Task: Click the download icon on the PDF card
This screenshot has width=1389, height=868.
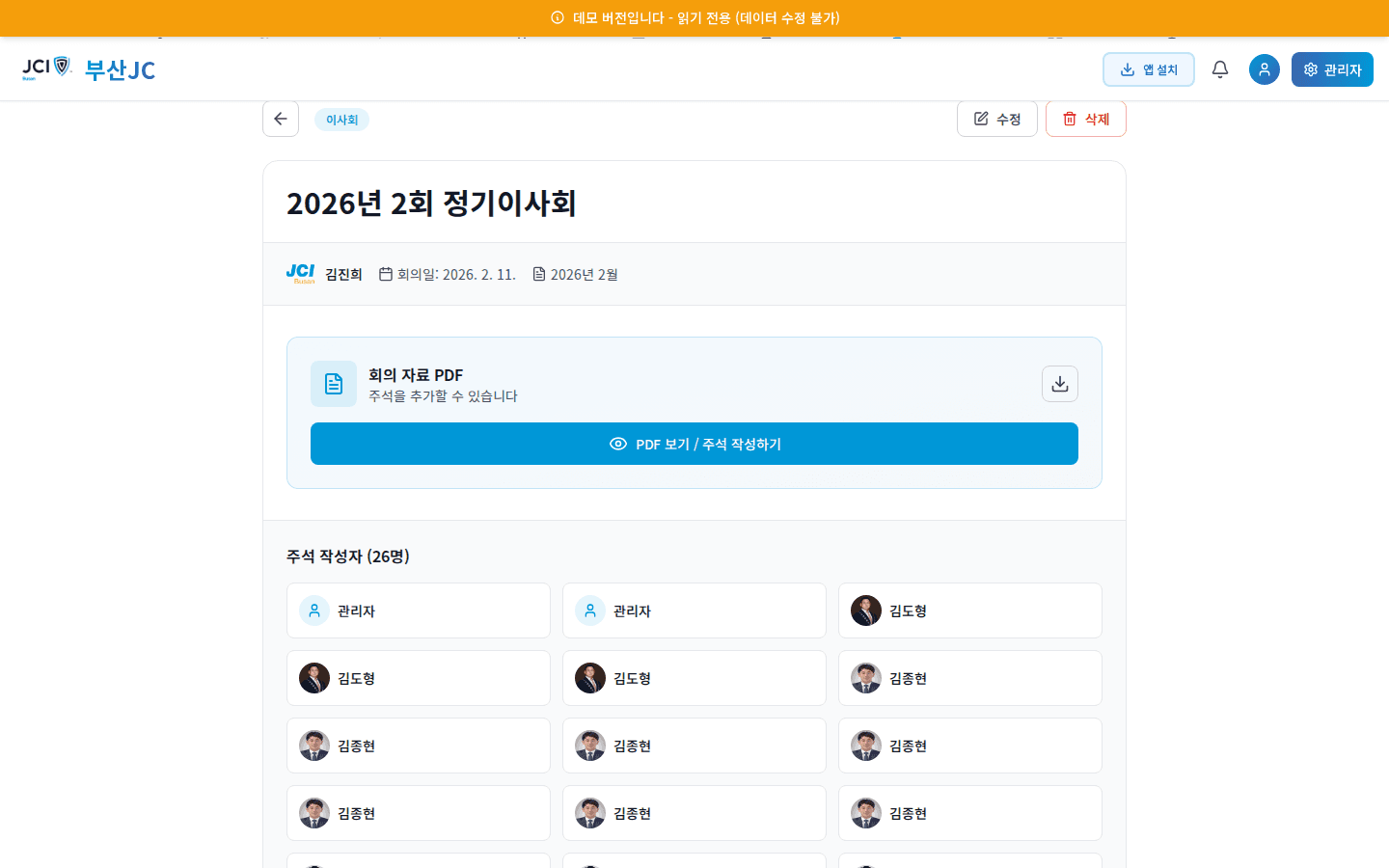Action: [x=1059, y=384]
